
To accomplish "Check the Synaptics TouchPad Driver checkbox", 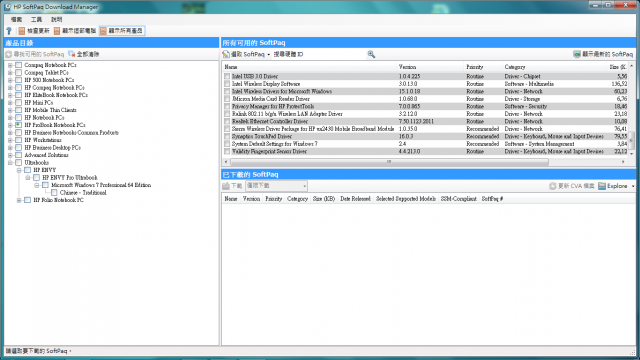I will coord(227,136).
